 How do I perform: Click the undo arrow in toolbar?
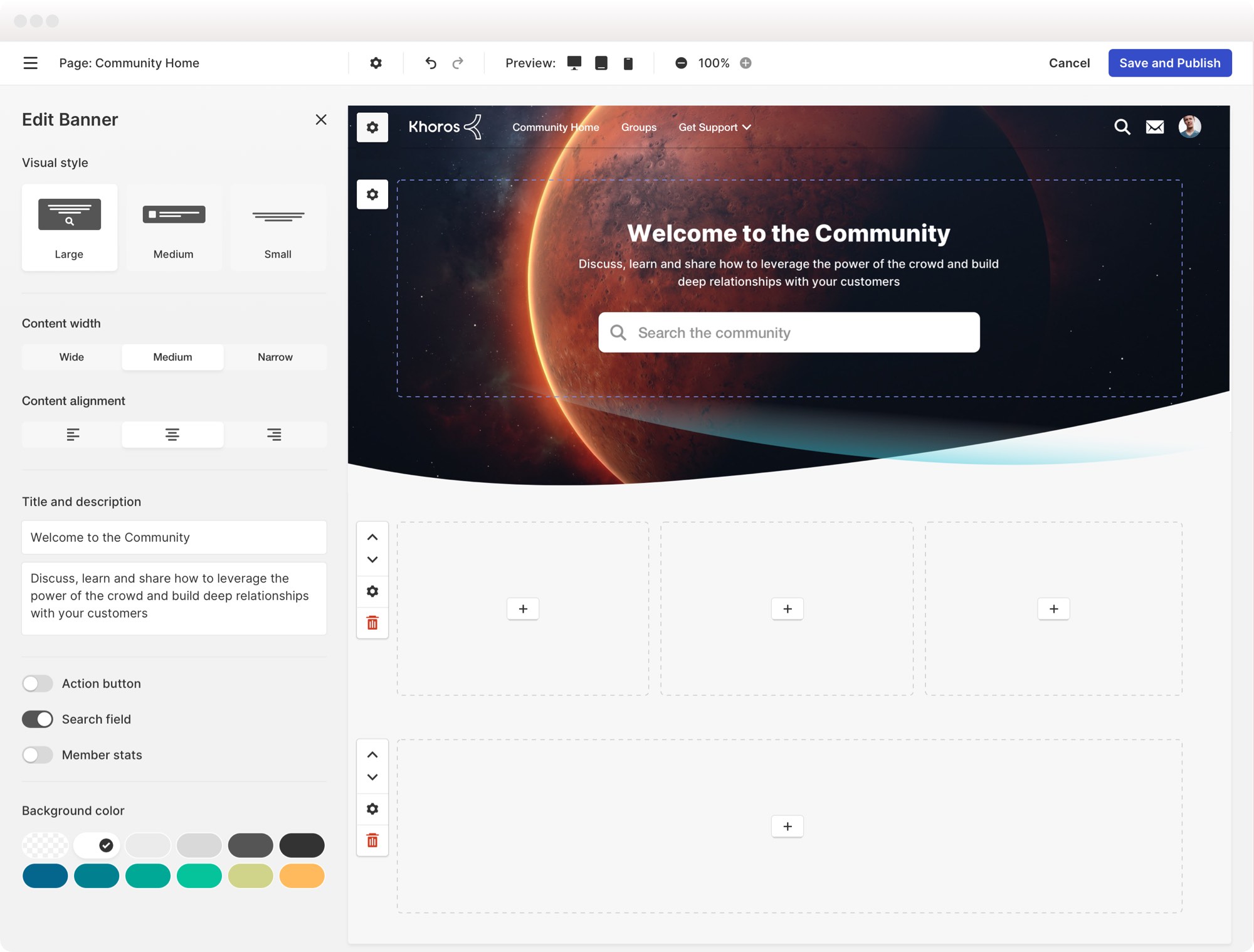[x=430, y=63]
